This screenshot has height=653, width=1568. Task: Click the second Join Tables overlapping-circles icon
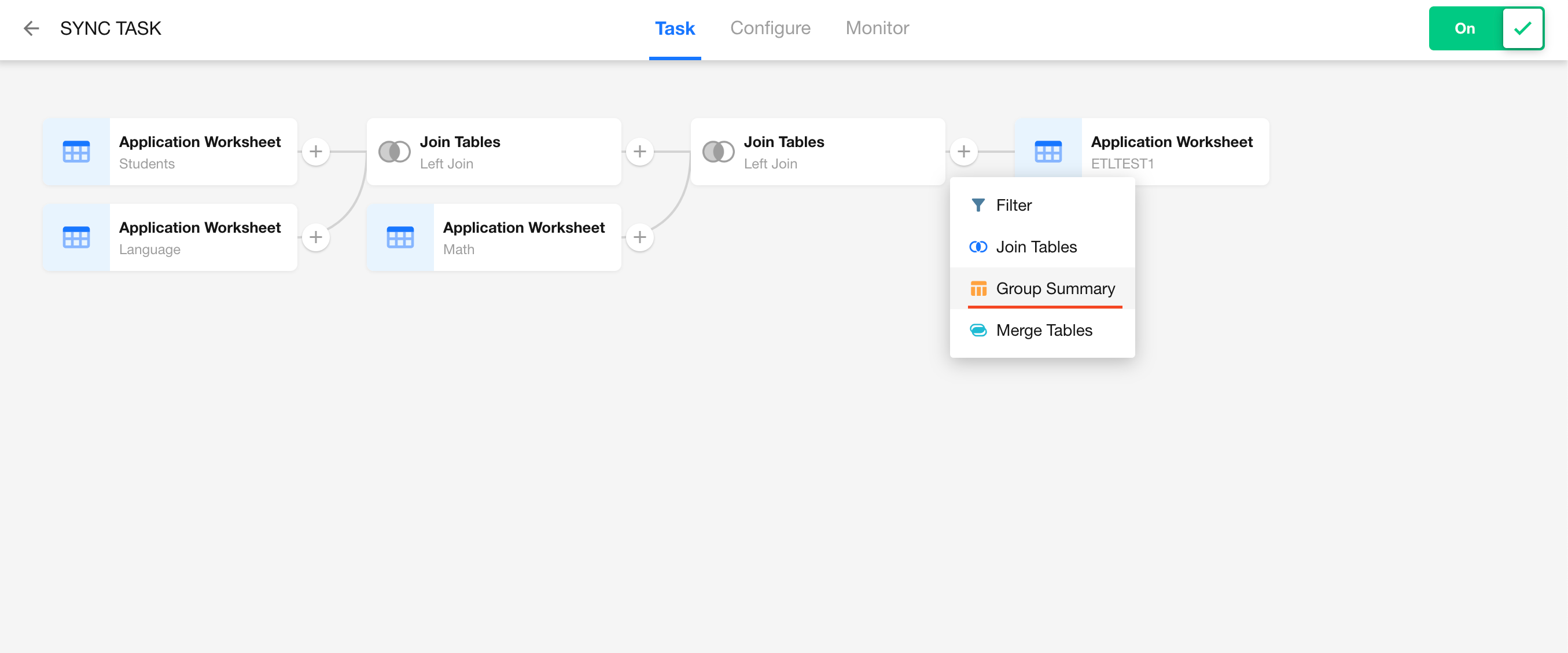(717, 152)
